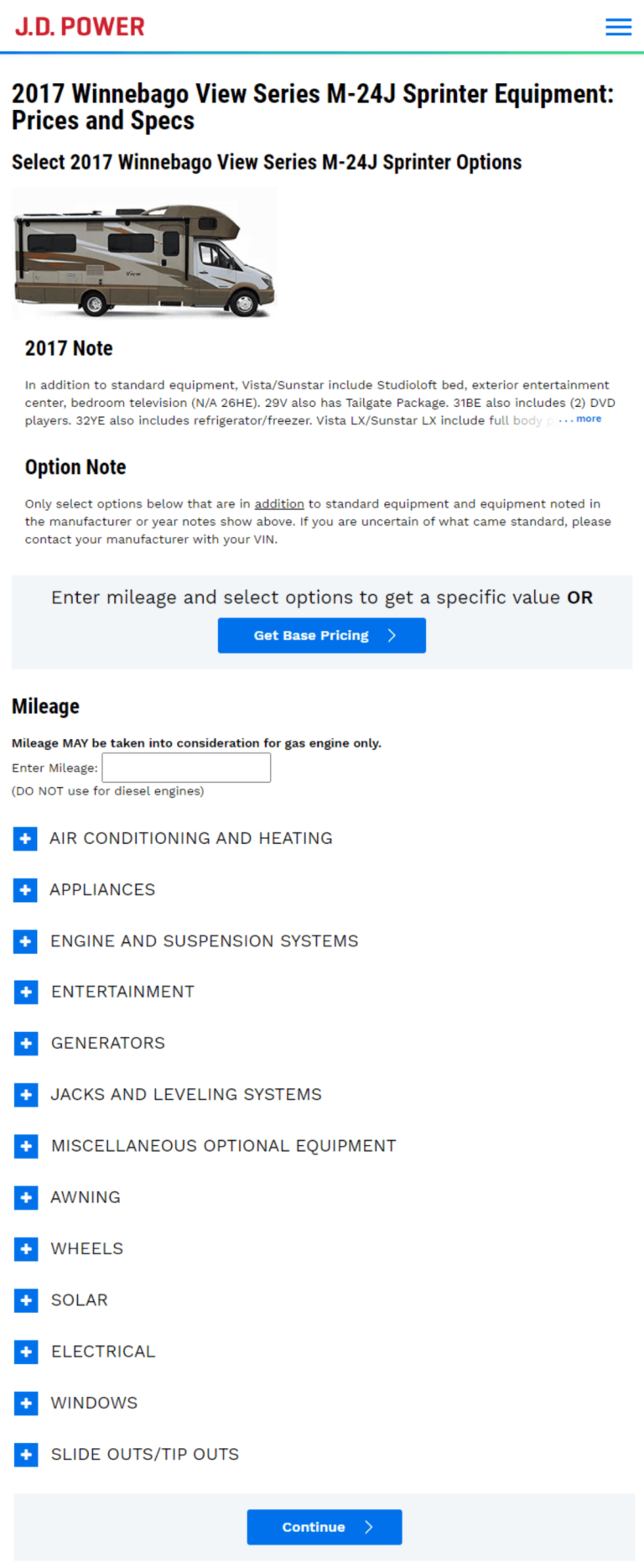Click the J.D. Power logo
Image resolution: width=644 pixels, height=1568 pixels.
coord(80,27)
